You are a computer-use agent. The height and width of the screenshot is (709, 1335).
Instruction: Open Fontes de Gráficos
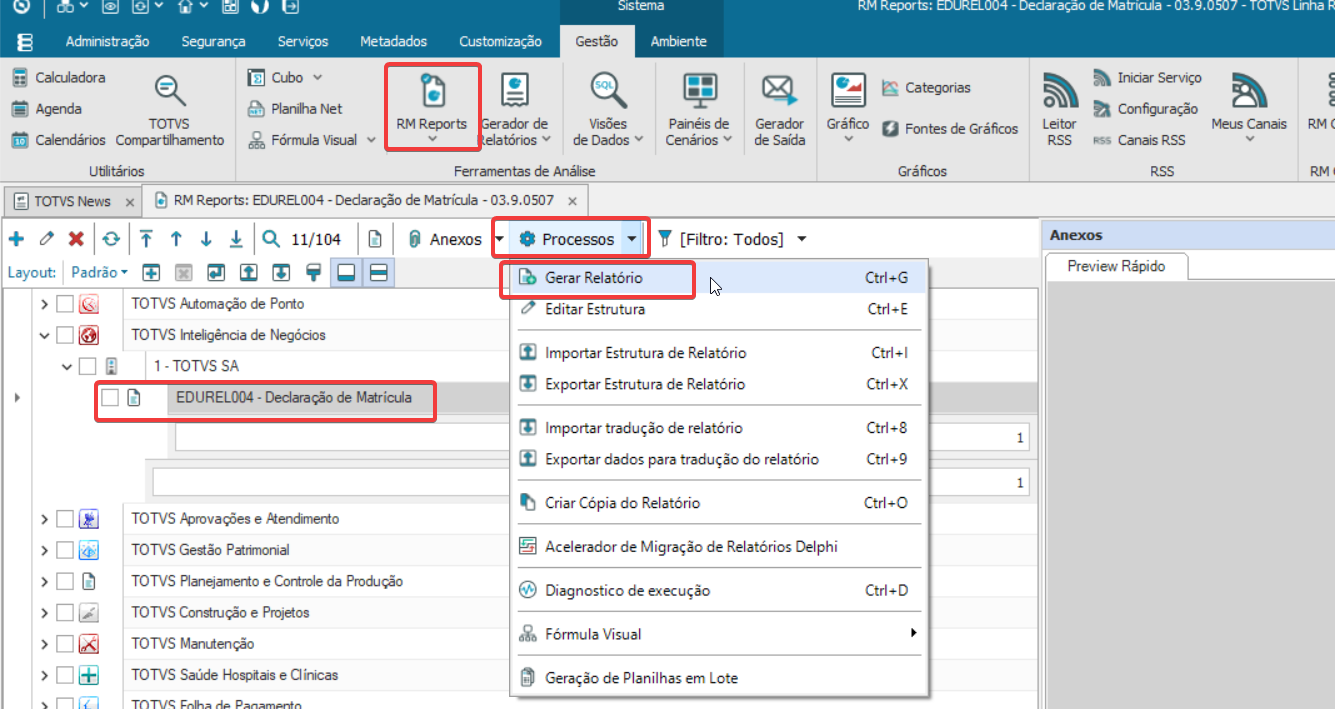coord(950,129)
